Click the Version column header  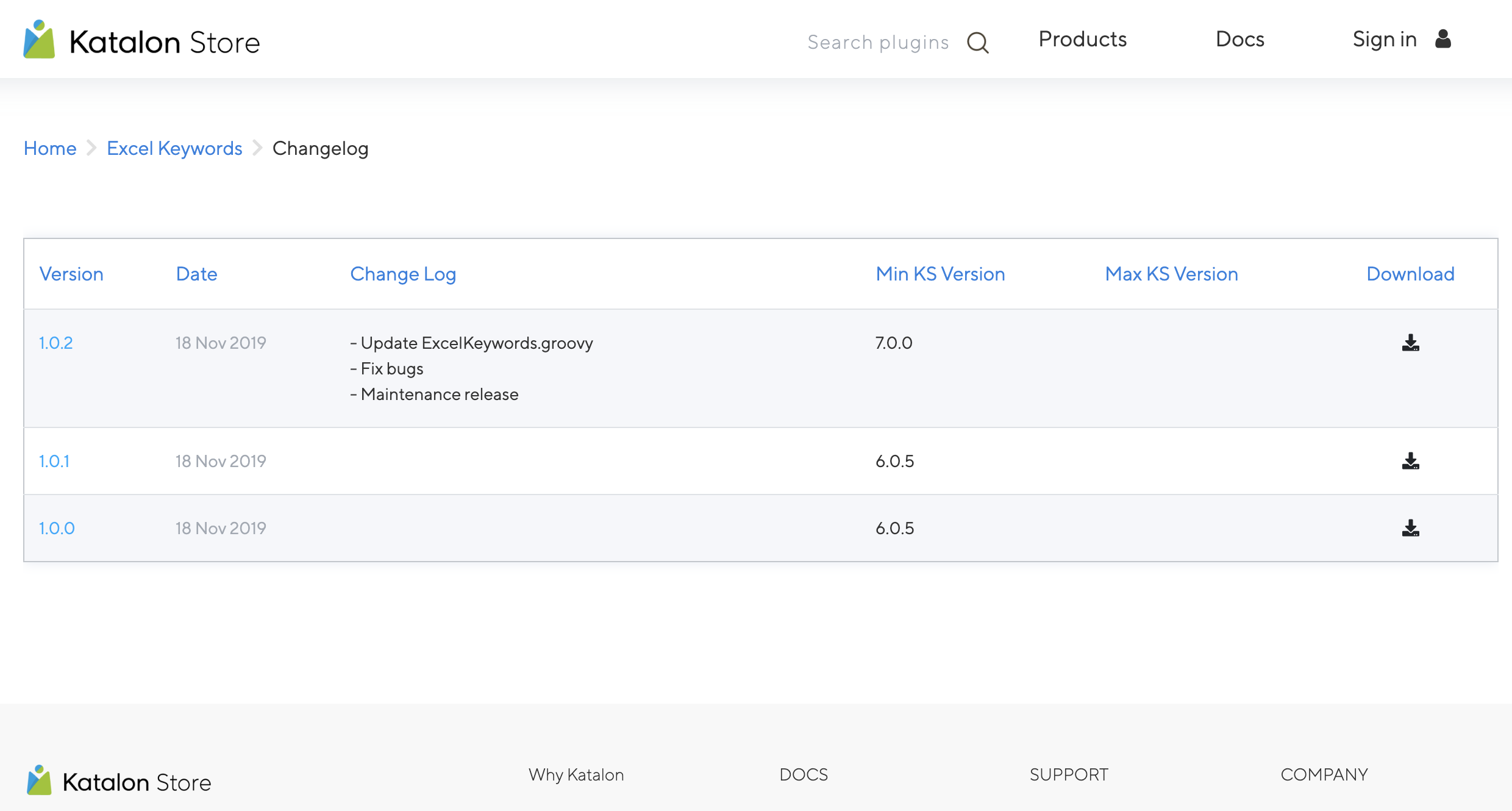click(x=71, y=274)
